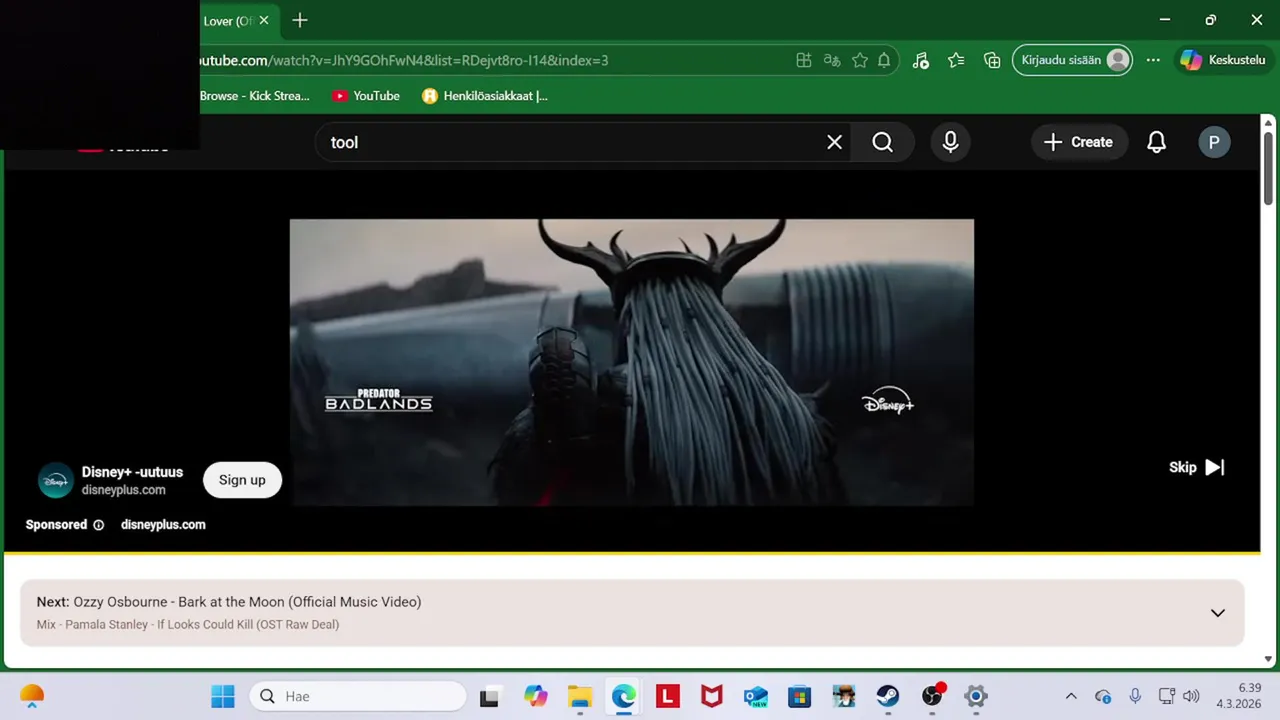Open Copilot Keskustelu panel
Image resolution: width=1280 pixels, height=720 pixels.
(1222, 60)
